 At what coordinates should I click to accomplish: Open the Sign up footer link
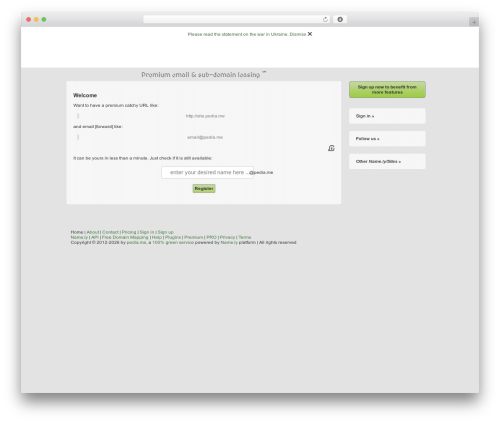166,232
